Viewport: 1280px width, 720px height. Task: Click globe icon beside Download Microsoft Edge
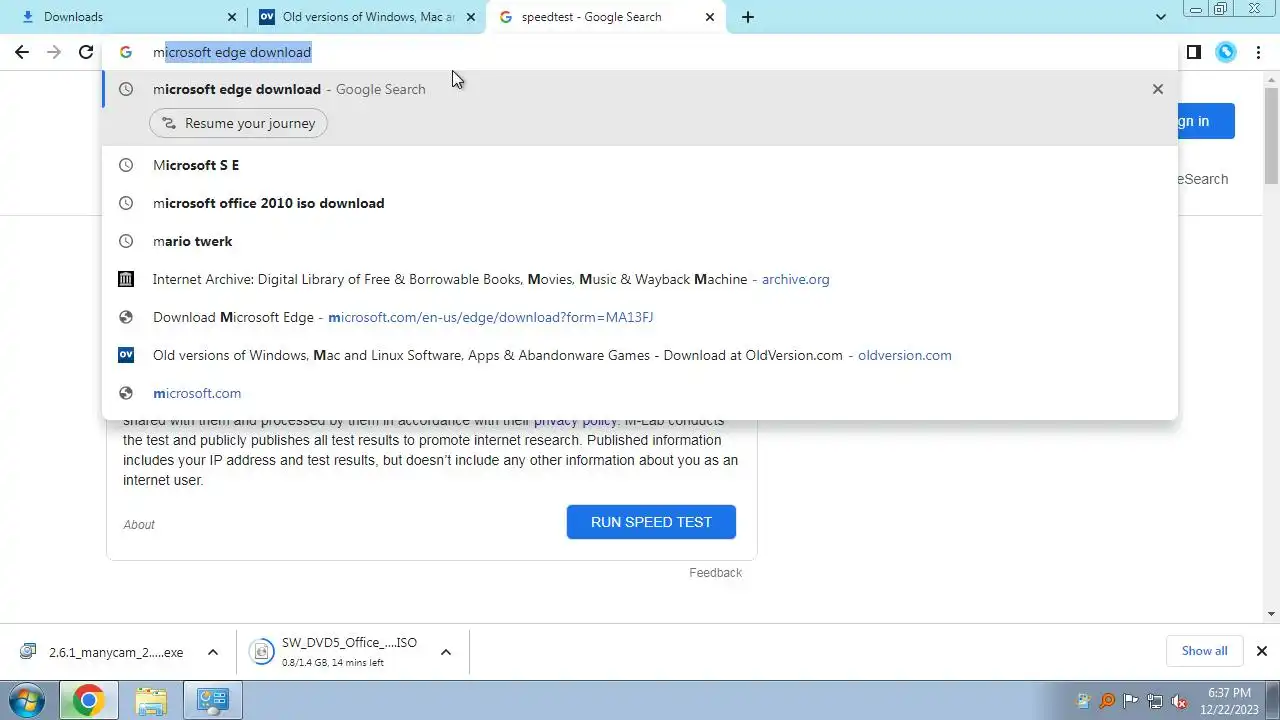click(126, 317)
